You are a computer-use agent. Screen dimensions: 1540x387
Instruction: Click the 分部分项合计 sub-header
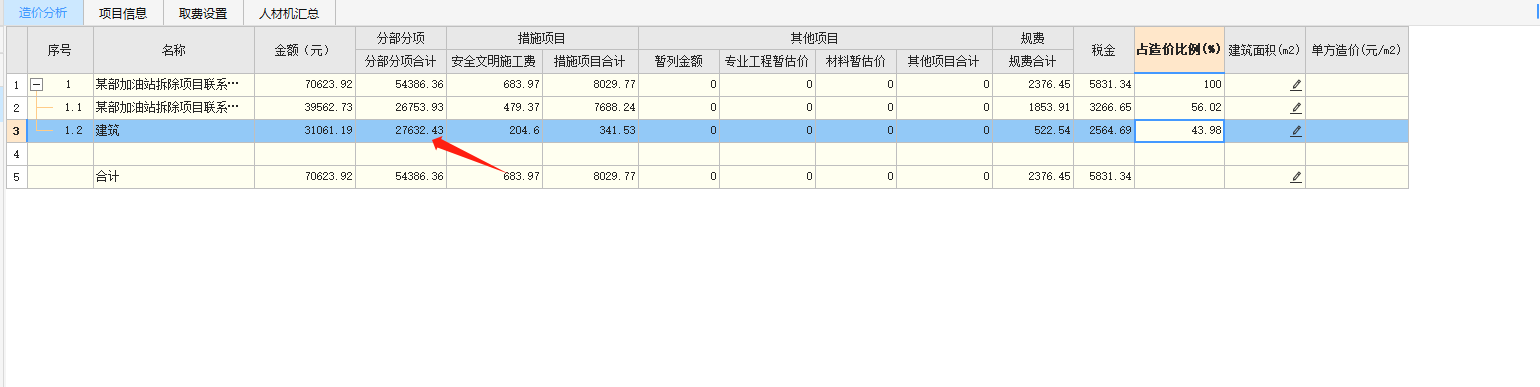pyautogui.click(x=401, y=62)
